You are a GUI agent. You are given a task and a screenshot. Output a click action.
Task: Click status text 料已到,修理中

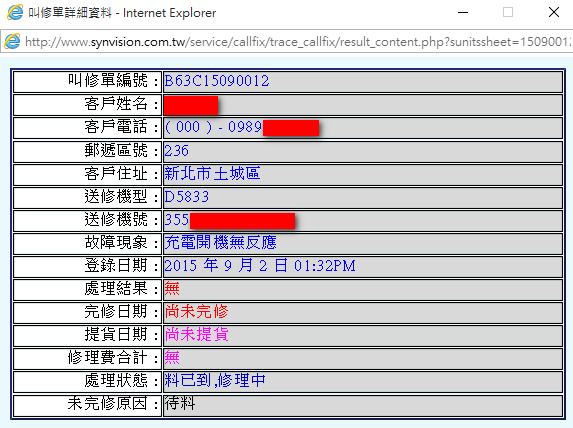pyautogui.click(x=215, y=381)
